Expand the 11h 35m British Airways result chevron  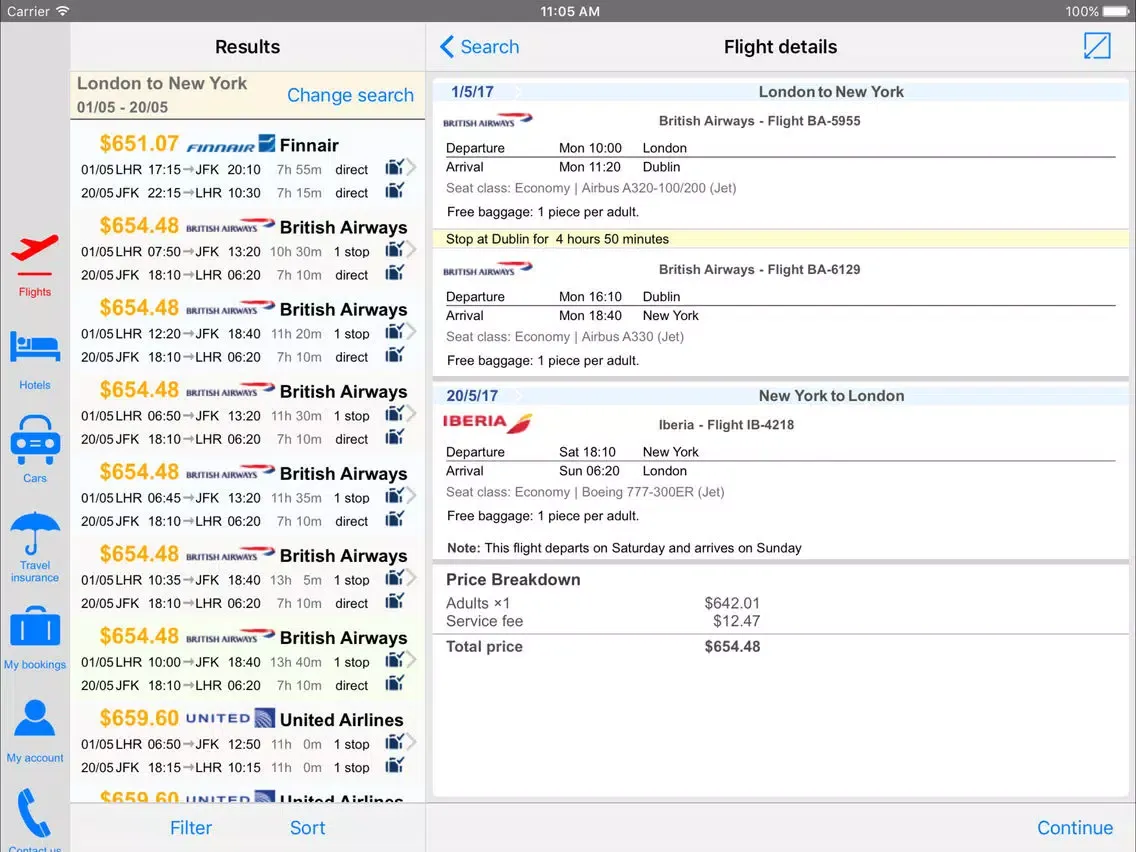411,495
